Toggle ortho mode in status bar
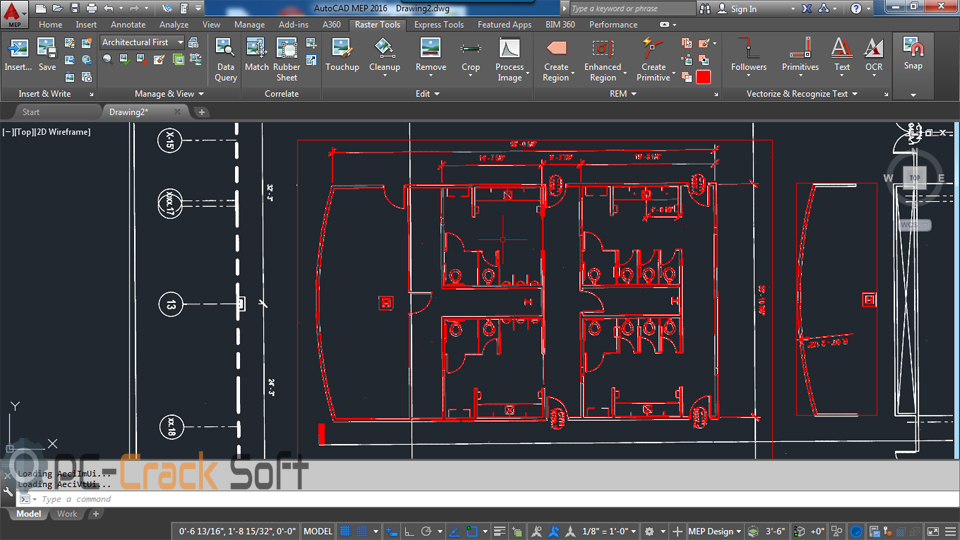This screenshot has width=960, height=540. (409, 531)
